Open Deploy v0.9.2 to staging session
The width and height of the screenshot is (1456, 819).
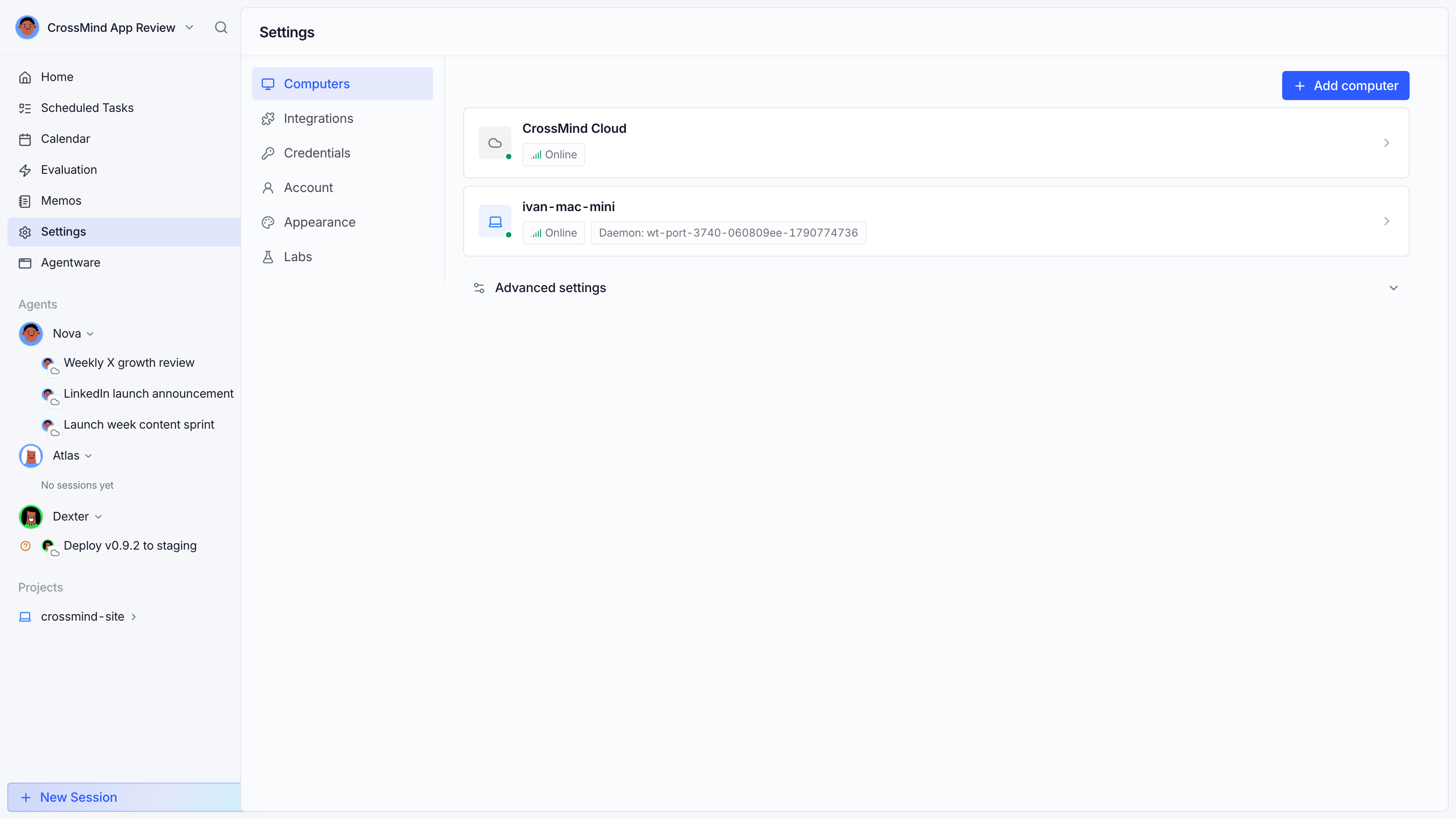(130, 546)
